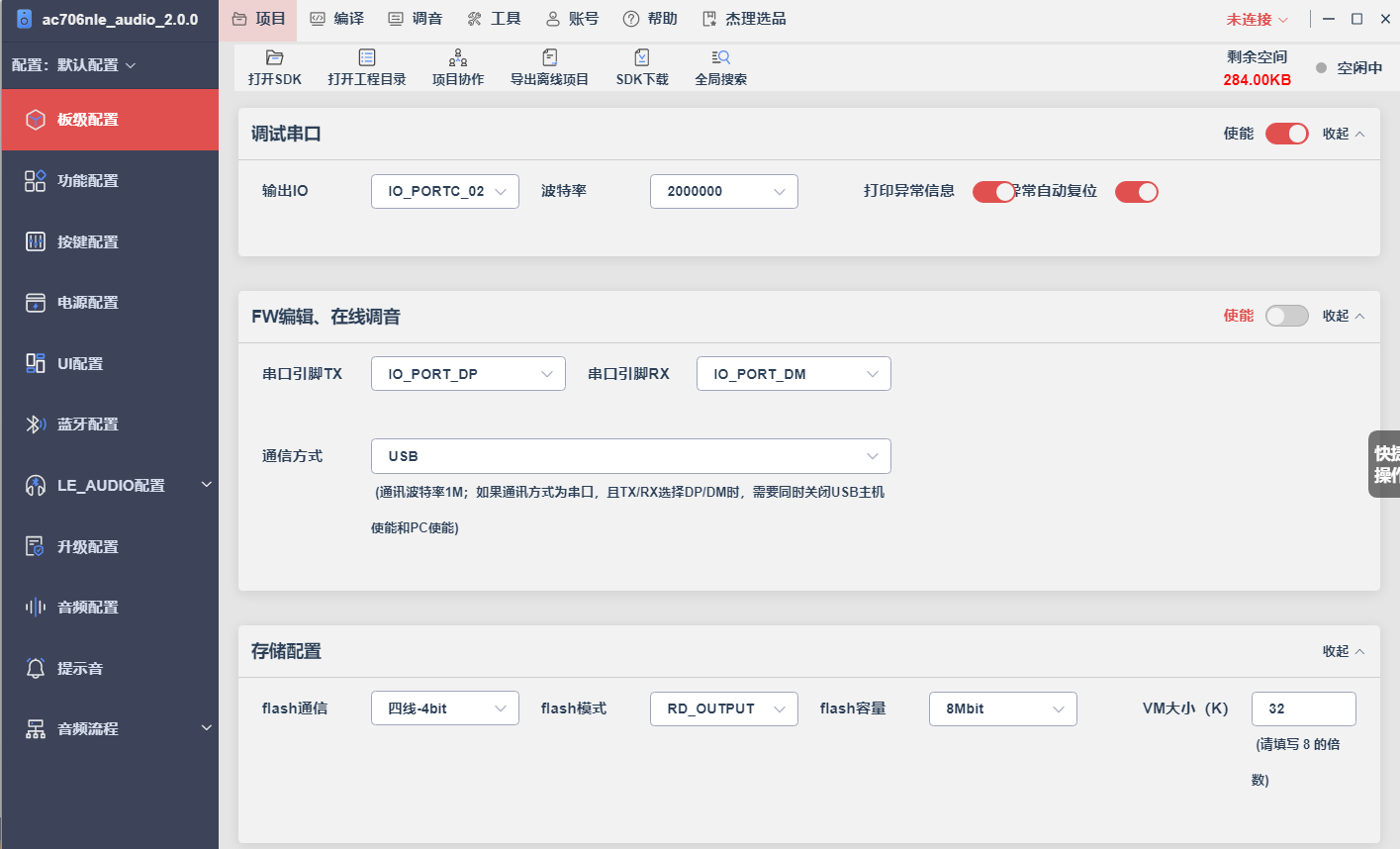This screenshot has width=1400, height=849.
Task: Open the 通信方式 USB dropdown
Action: 631,456
